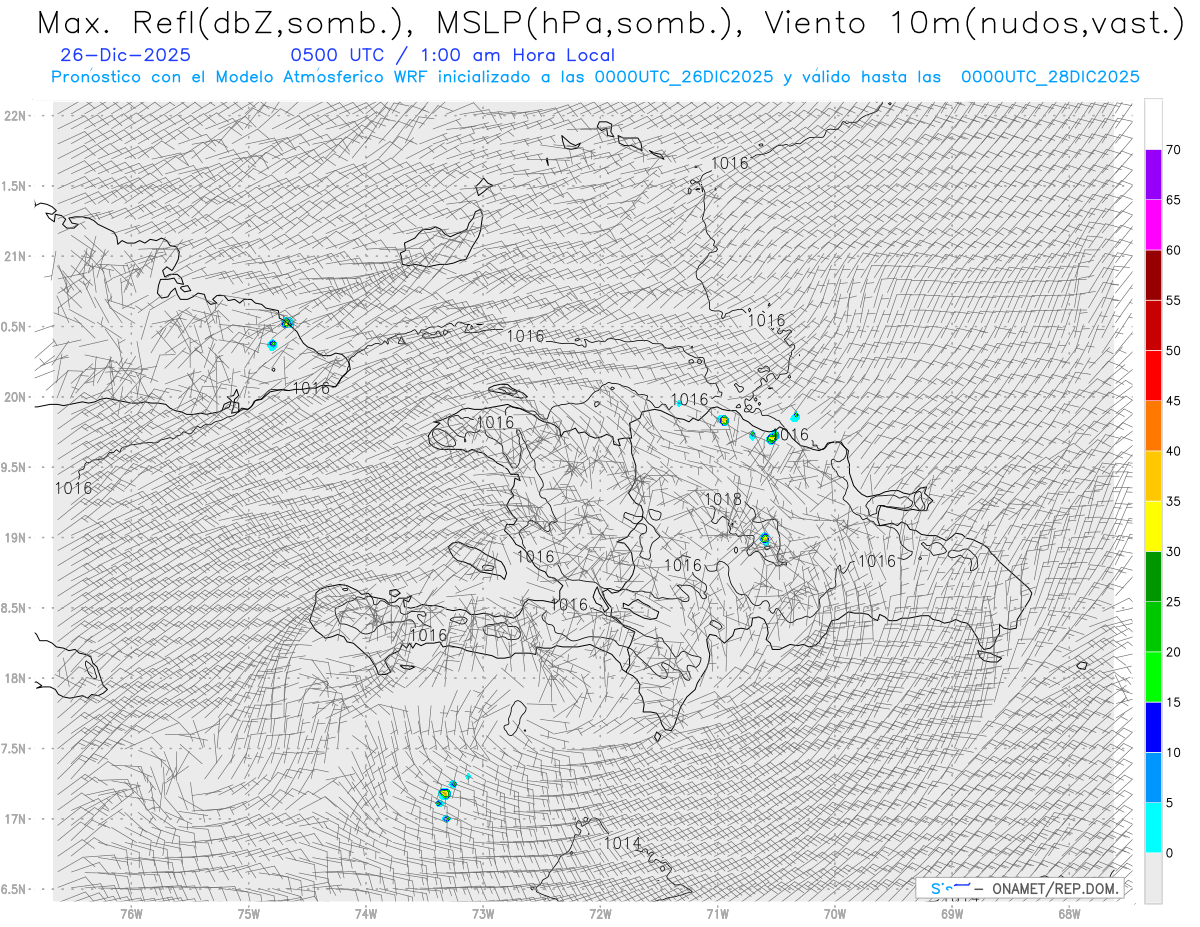The height and width of the screenshot is (927, 1200).
Task: Pick the dark green 25–30 dBZ segment
Action: (x=1153, y=577)
